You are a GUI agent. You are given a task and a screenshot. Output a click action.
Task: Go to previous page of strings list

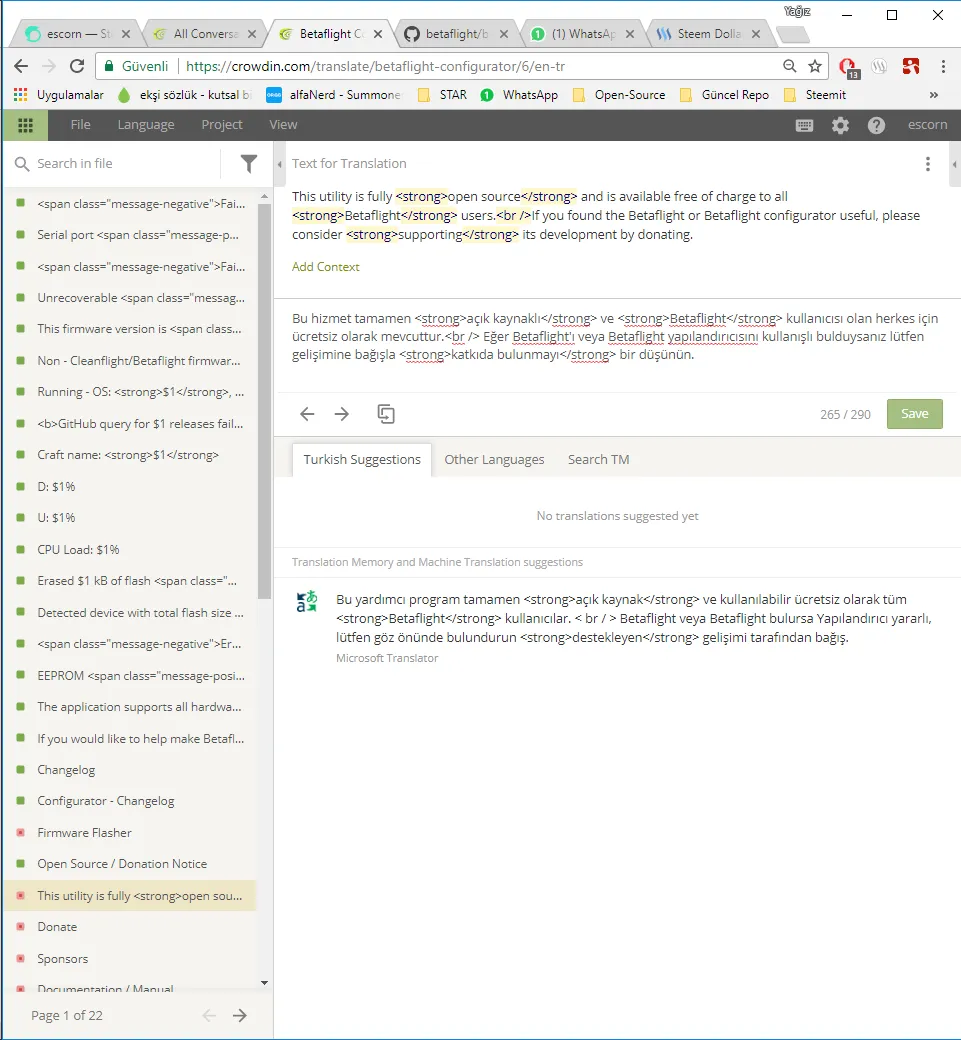(x=209, y=1015)
